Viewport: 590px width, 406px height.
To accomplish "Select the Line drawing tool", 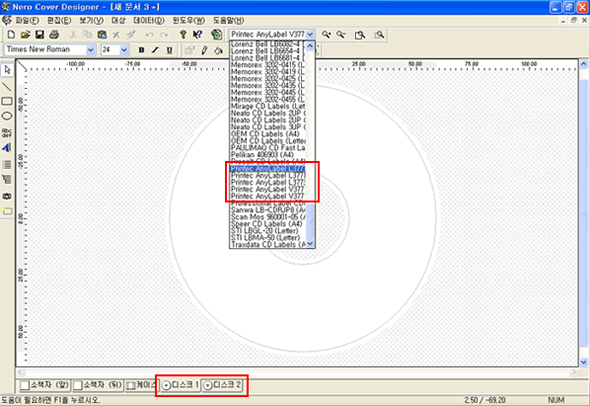I will 7,87.
